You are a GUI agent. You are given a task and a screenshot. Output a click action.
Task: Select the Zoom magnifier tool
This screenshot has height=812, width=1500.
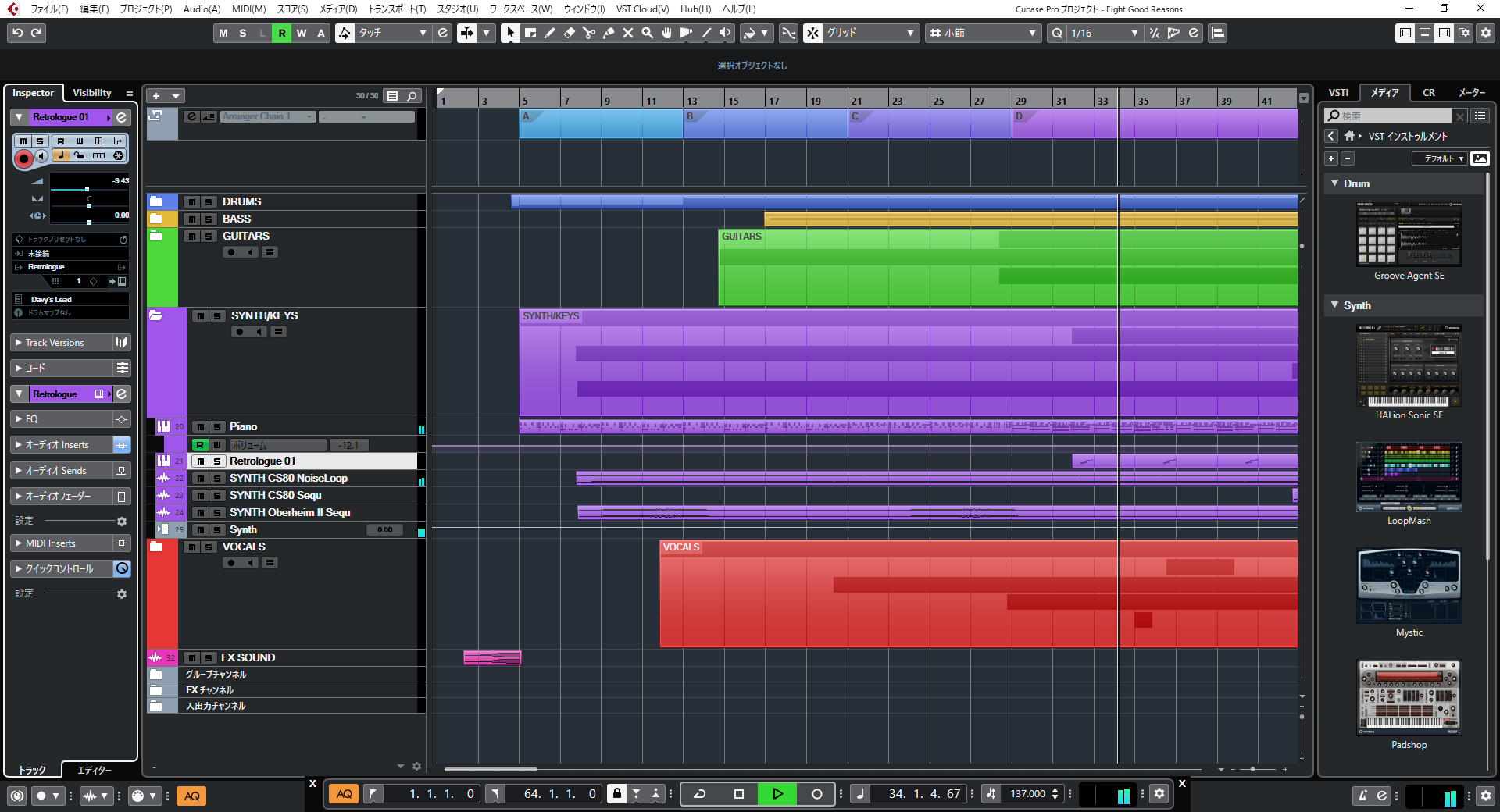(648, 33)
